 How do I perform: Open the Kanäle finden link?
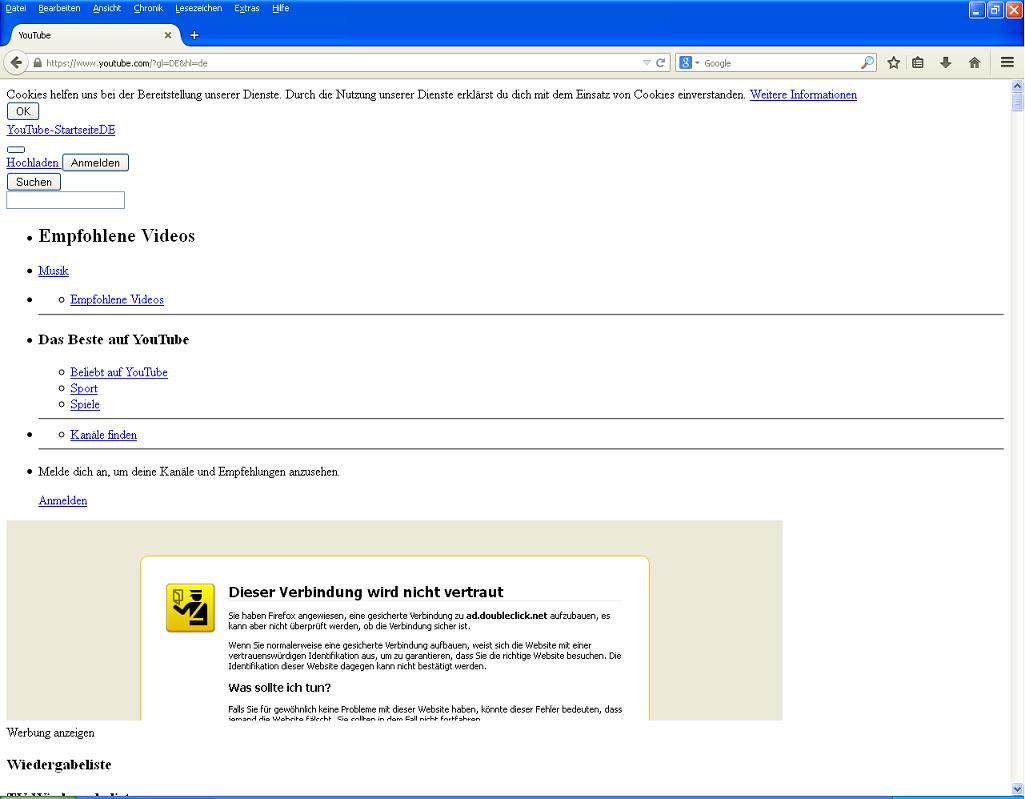(103, 435)
